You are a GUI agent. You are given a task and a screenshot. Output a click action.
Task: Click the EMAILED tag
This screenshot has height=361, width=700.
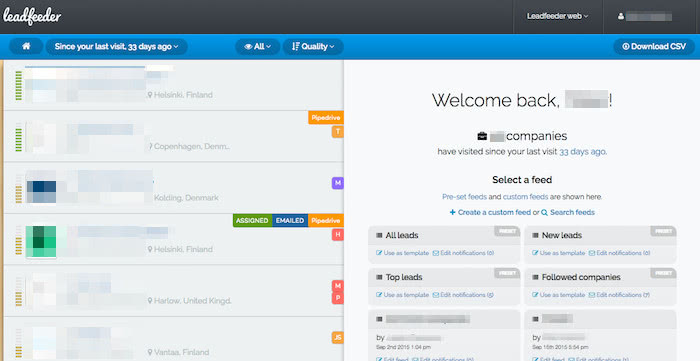click(290, 220)
